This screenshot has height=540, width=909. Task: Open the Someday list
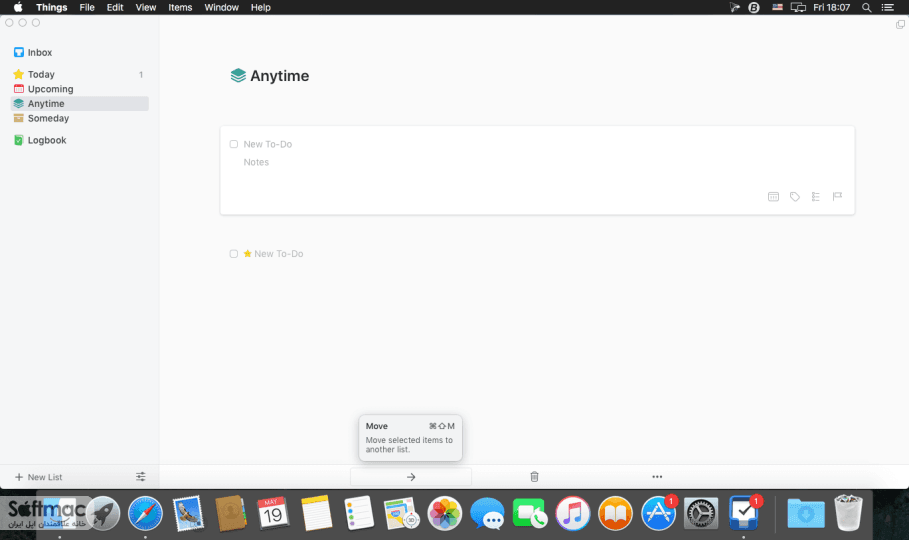click(x=79, y=118)
